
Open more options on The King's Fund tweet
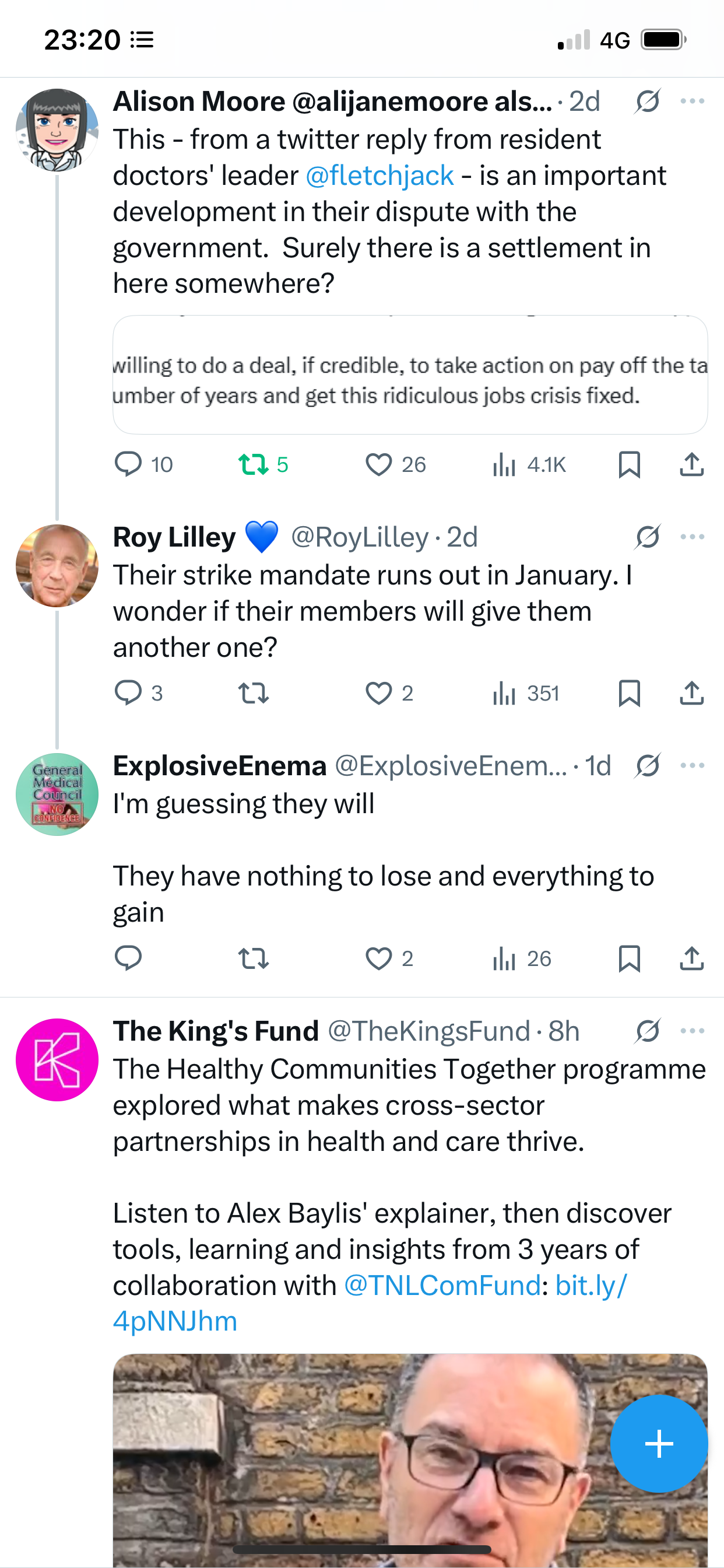693,1031
